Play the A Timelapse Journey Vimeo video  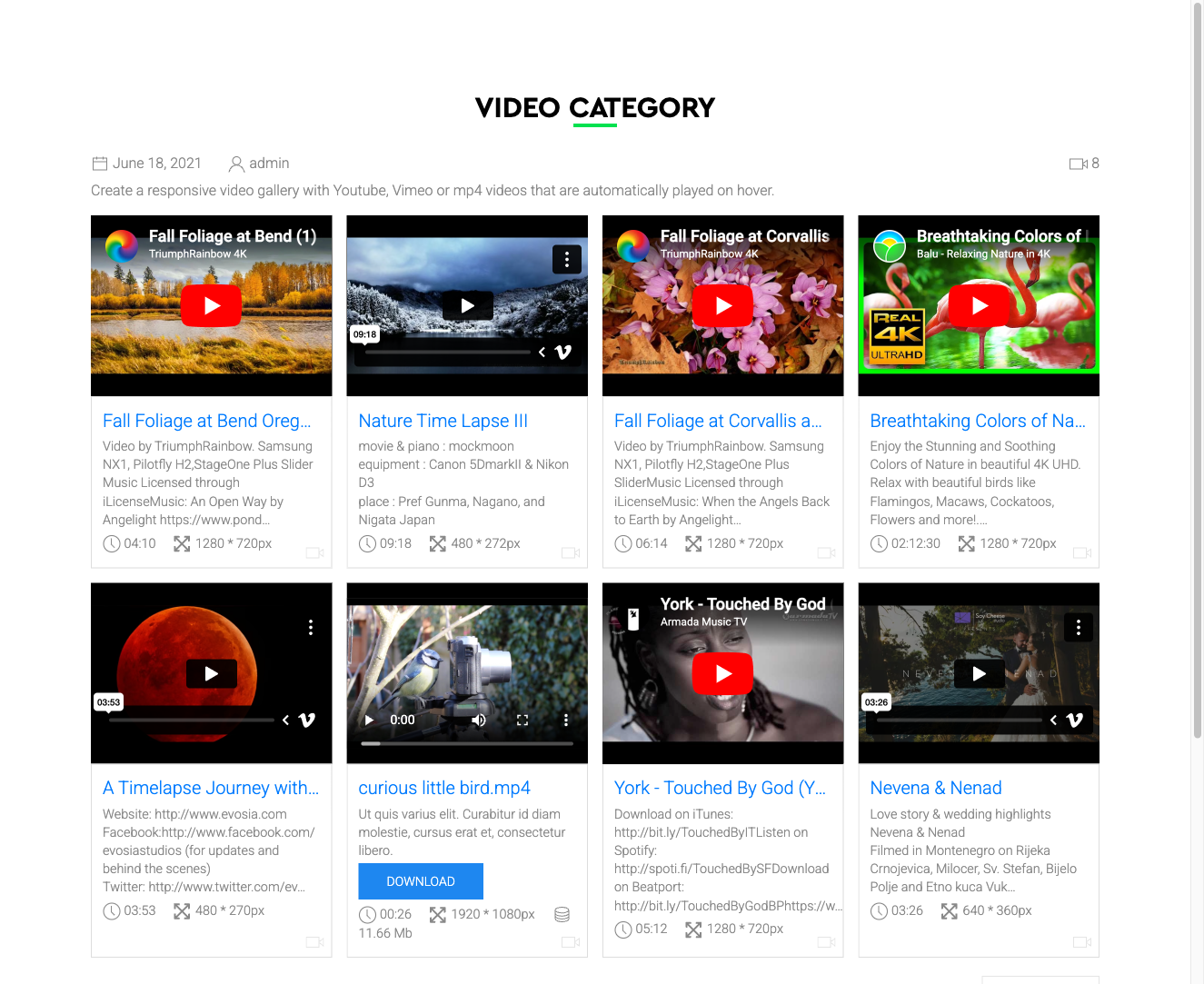click(211, 673)
